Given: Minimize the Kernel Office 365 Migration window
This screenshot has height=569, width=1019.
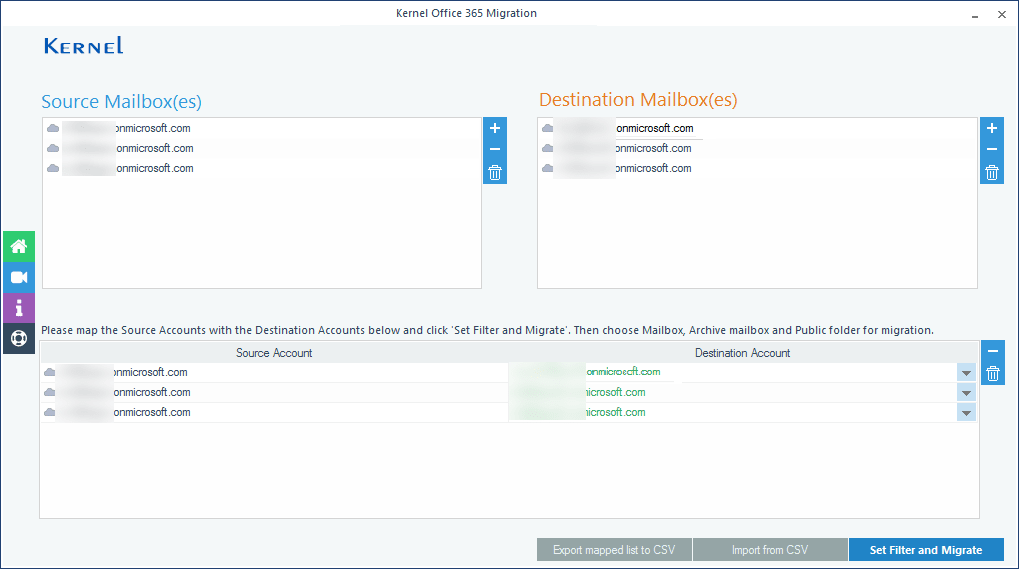Looking at the screenshot, I should click(975, 15).
